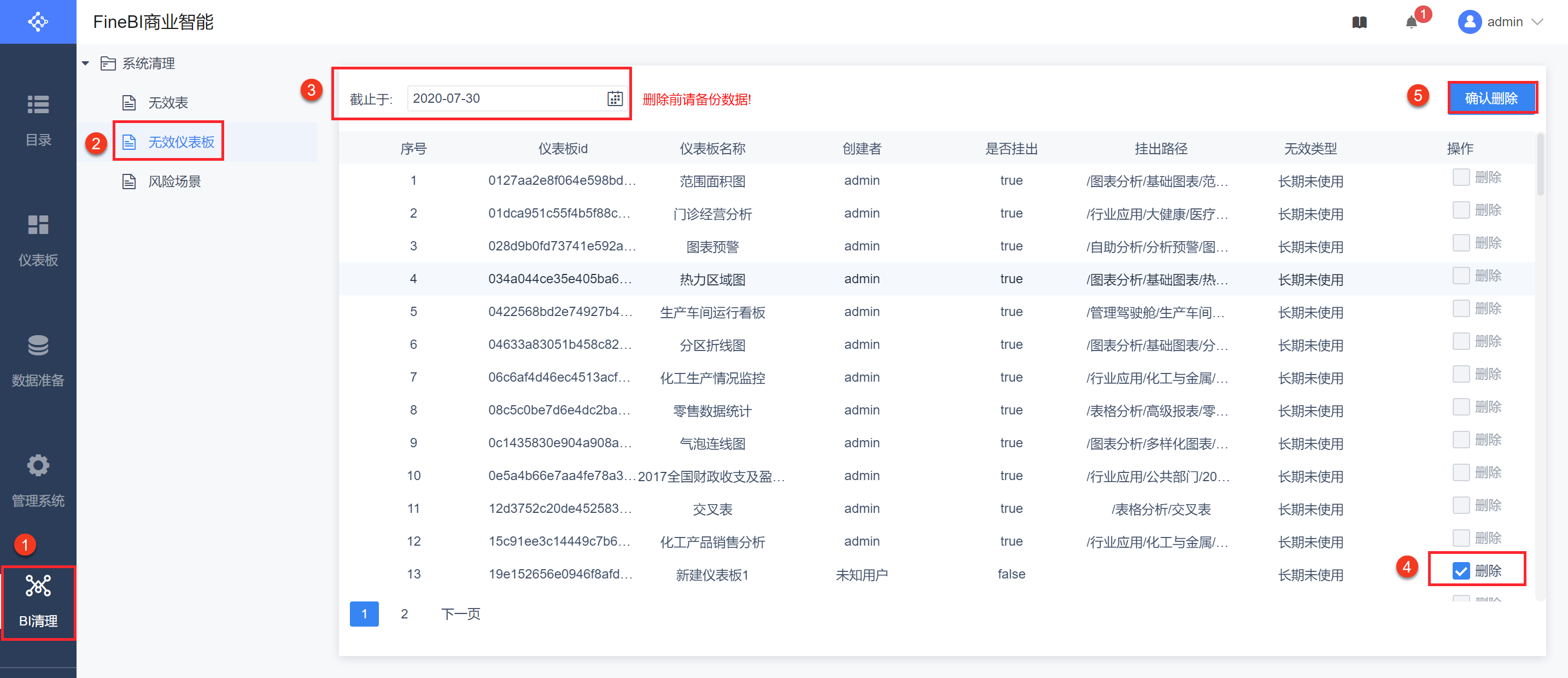Screen dimensions: 1568x678
Task: Open the notification bell icon
Action: [x=1411, y=22]
